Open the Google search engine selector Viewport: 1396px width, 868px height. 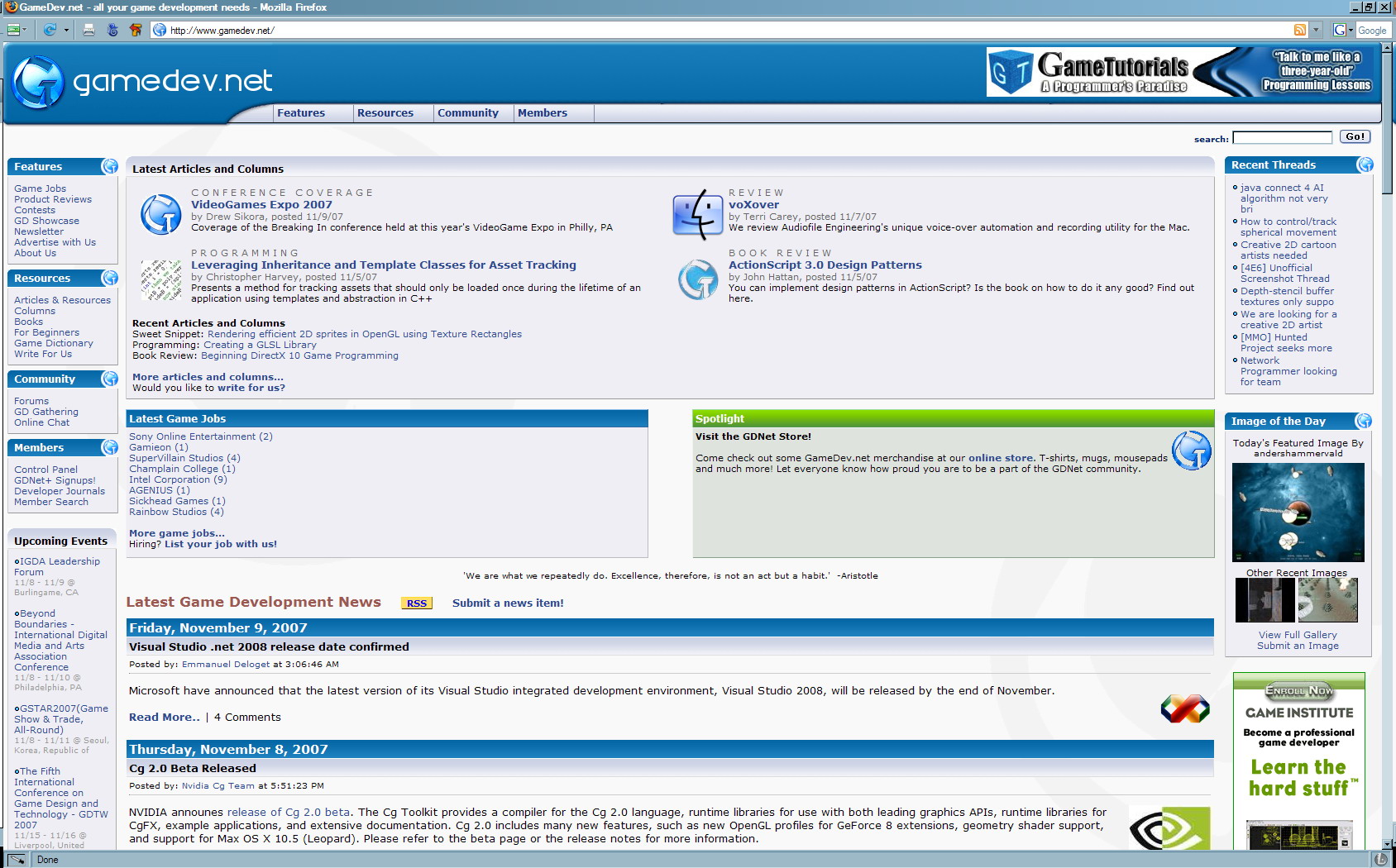[x=1343, y=30]
